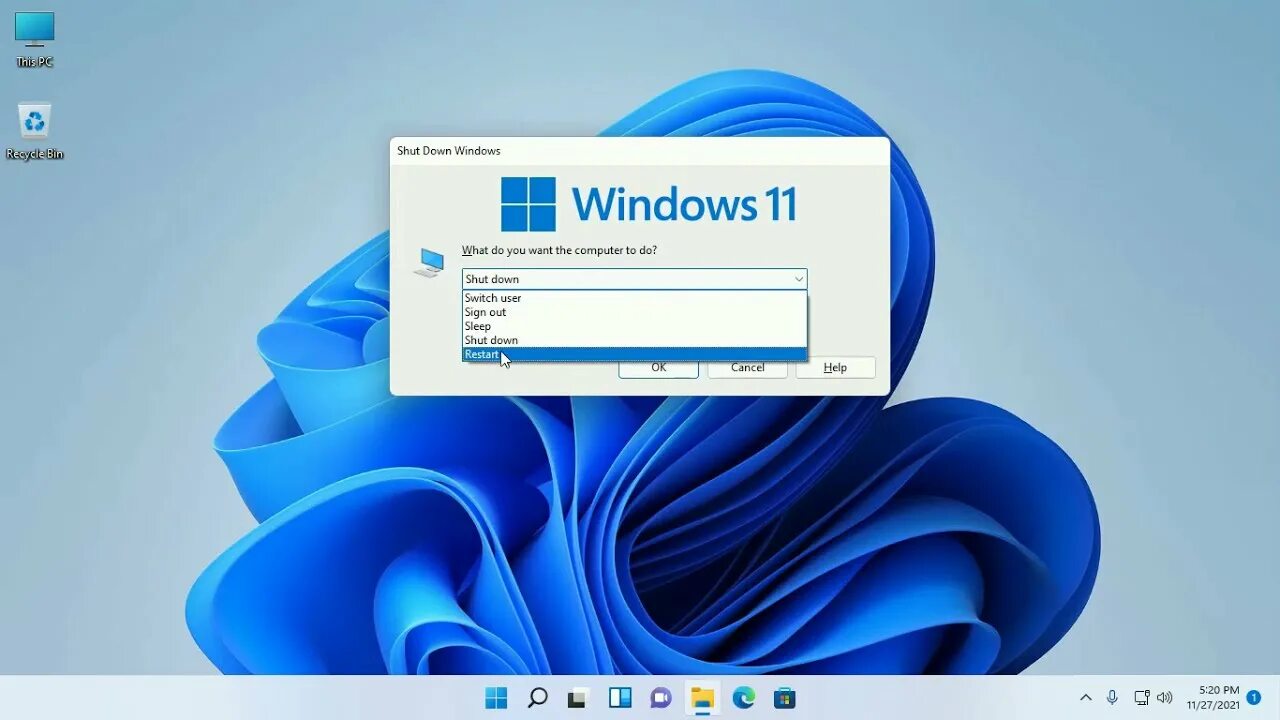The height and width of the screenshot is (720, 1280).
Task: Open the Chat taskbar icon
Action: pyautogui.click(x=661, y=698)
